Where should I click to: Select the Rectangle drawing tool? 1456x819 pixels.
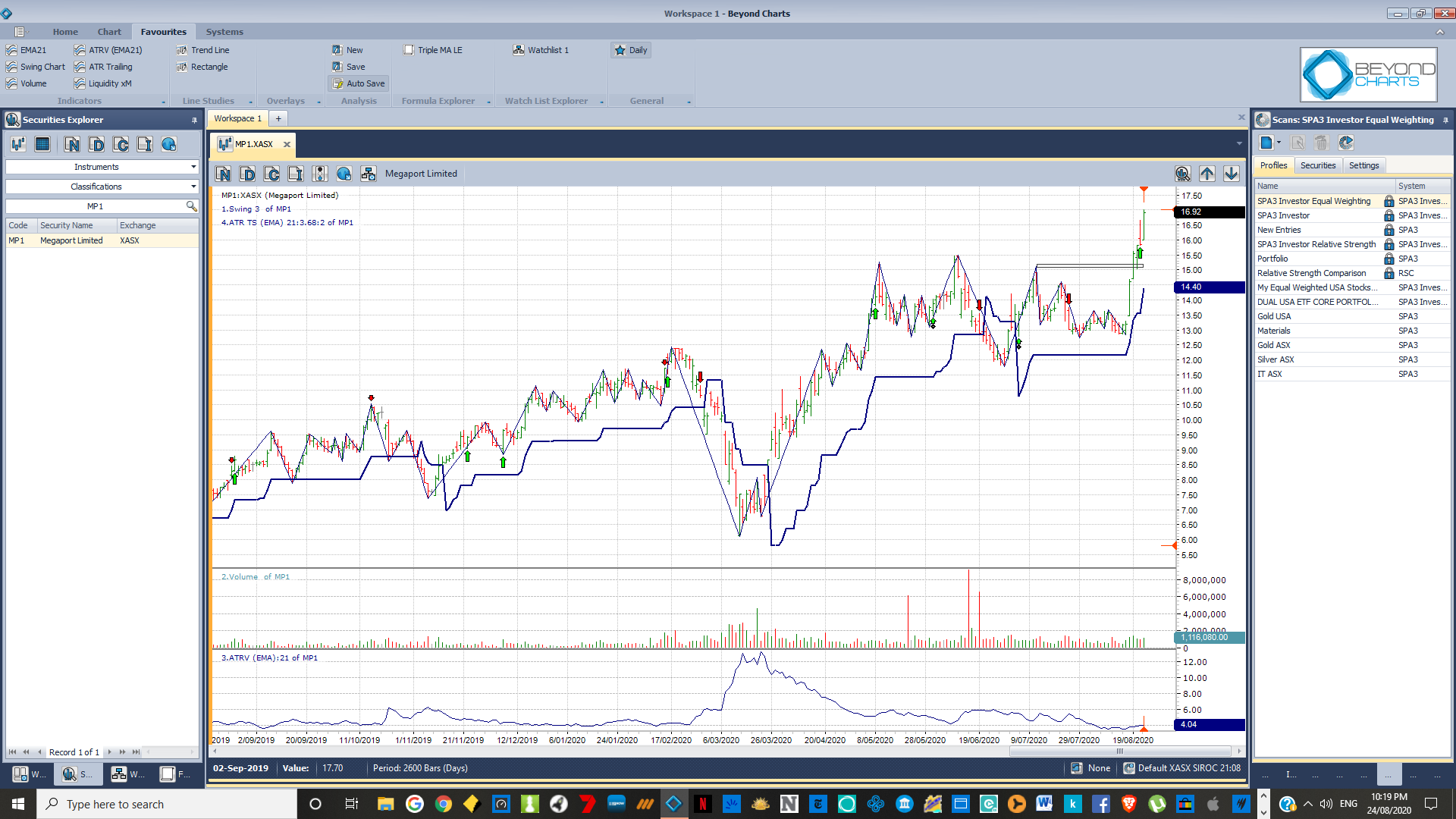point(202,67)
